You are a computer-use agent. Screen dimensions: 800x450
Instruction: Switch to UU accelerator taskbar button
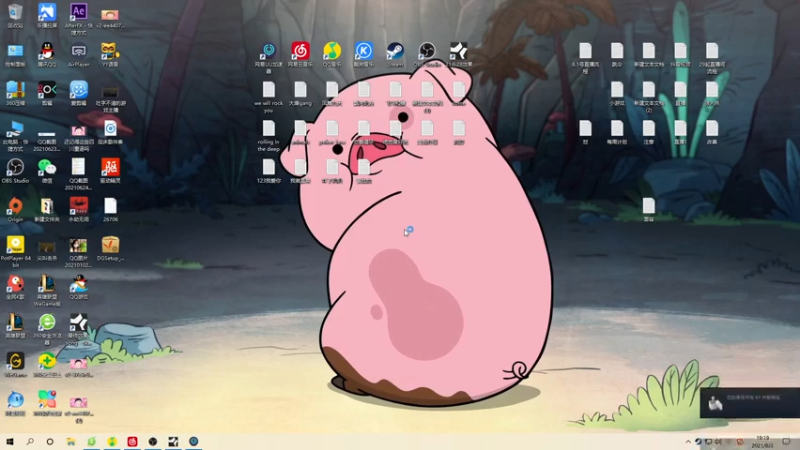coord(193,441)
